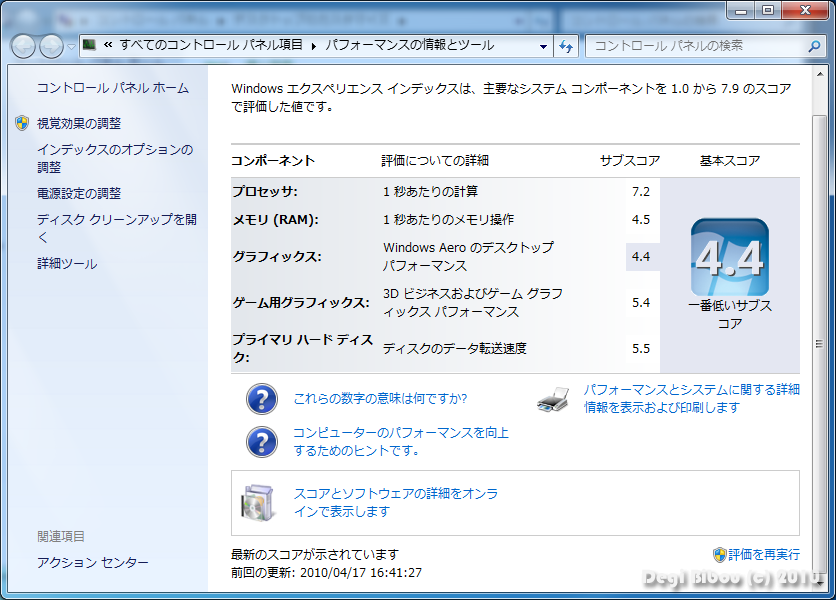The image size is (836, 600).
Task: Focus the コントロール パネルの検索 search box
Action: point(704,46)
